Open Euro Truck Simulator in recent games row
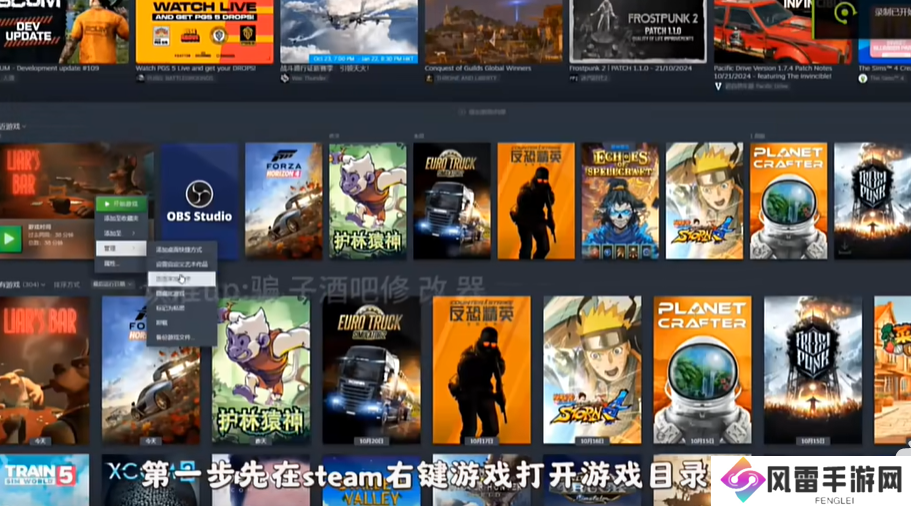This screenshot has height=506, width=911. click(451, 200)
